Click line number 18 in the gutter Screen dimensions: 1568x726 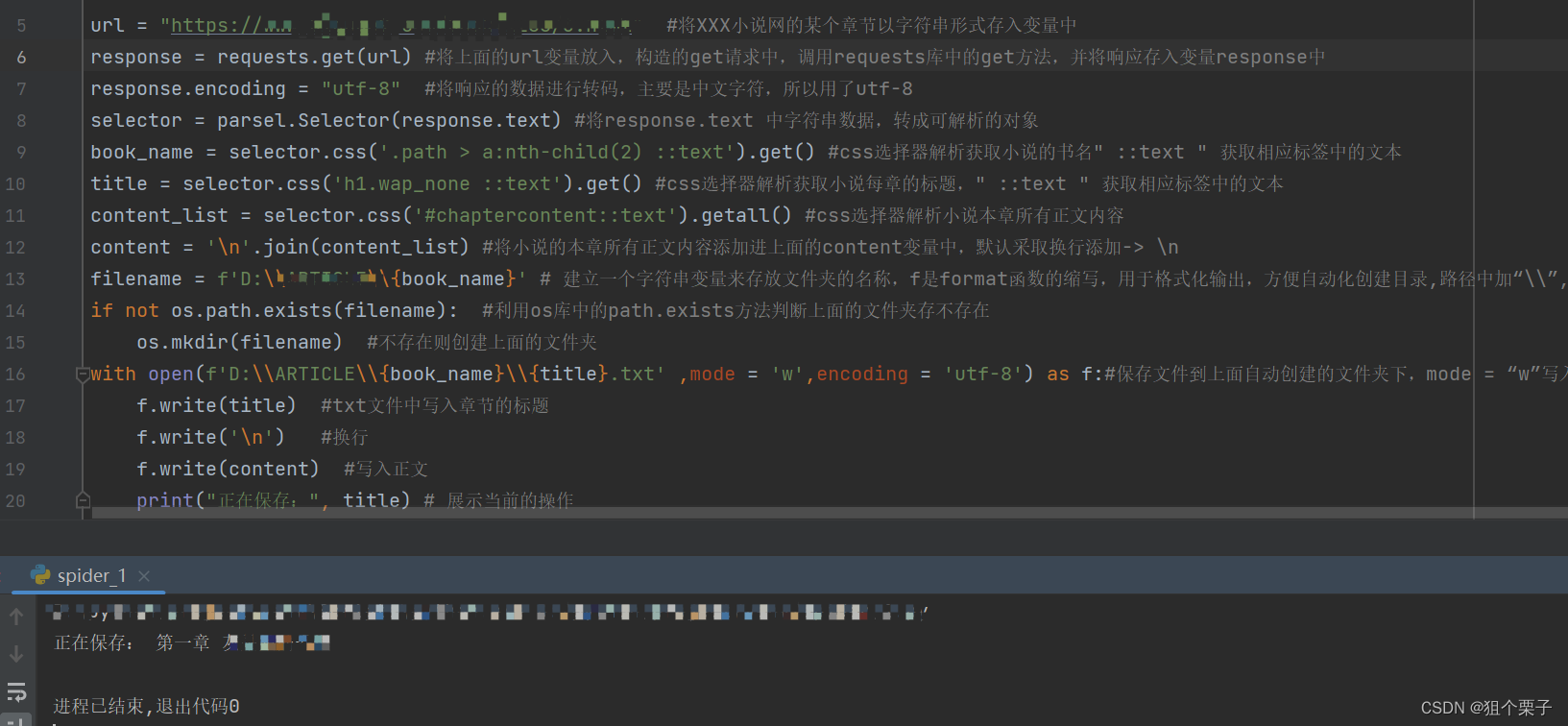coord(15,438)
